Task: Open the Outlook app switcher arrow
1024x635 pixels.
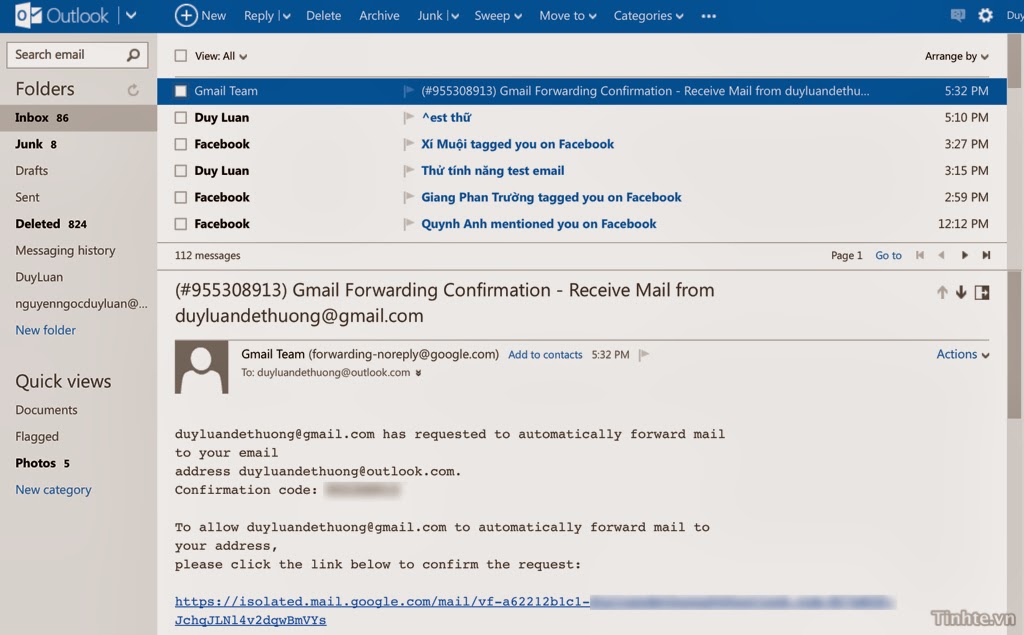Action: (131, 15)
